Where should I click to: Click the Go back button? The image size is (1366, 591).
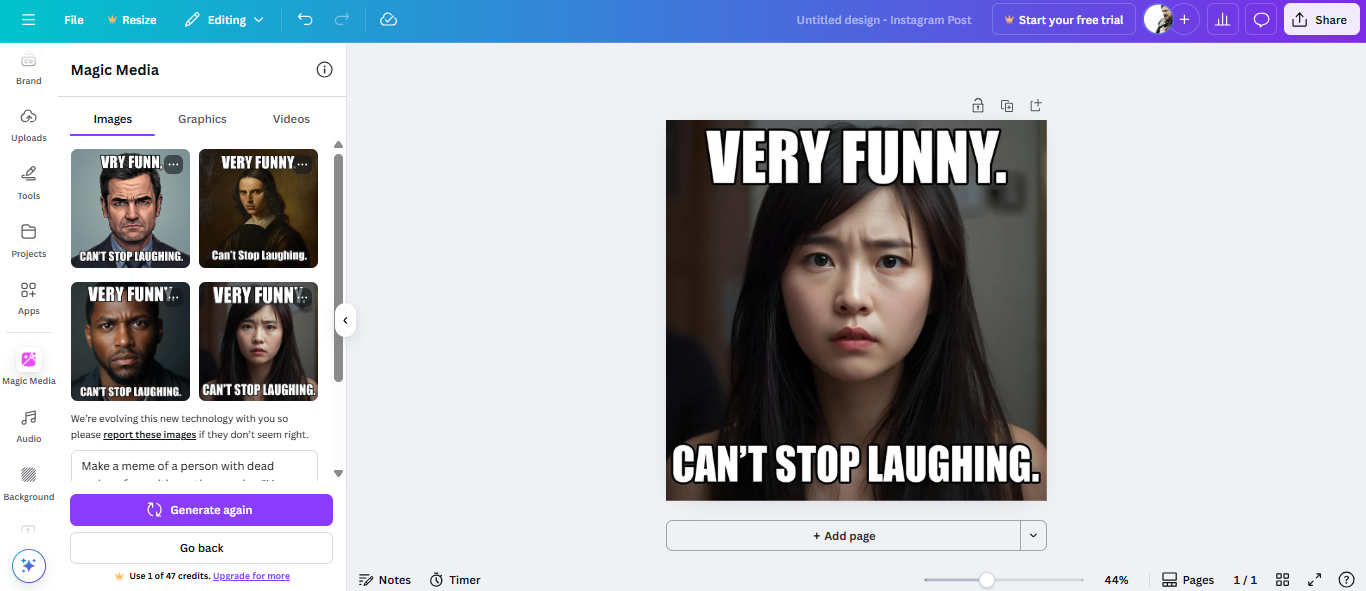(x=200, y=547)
